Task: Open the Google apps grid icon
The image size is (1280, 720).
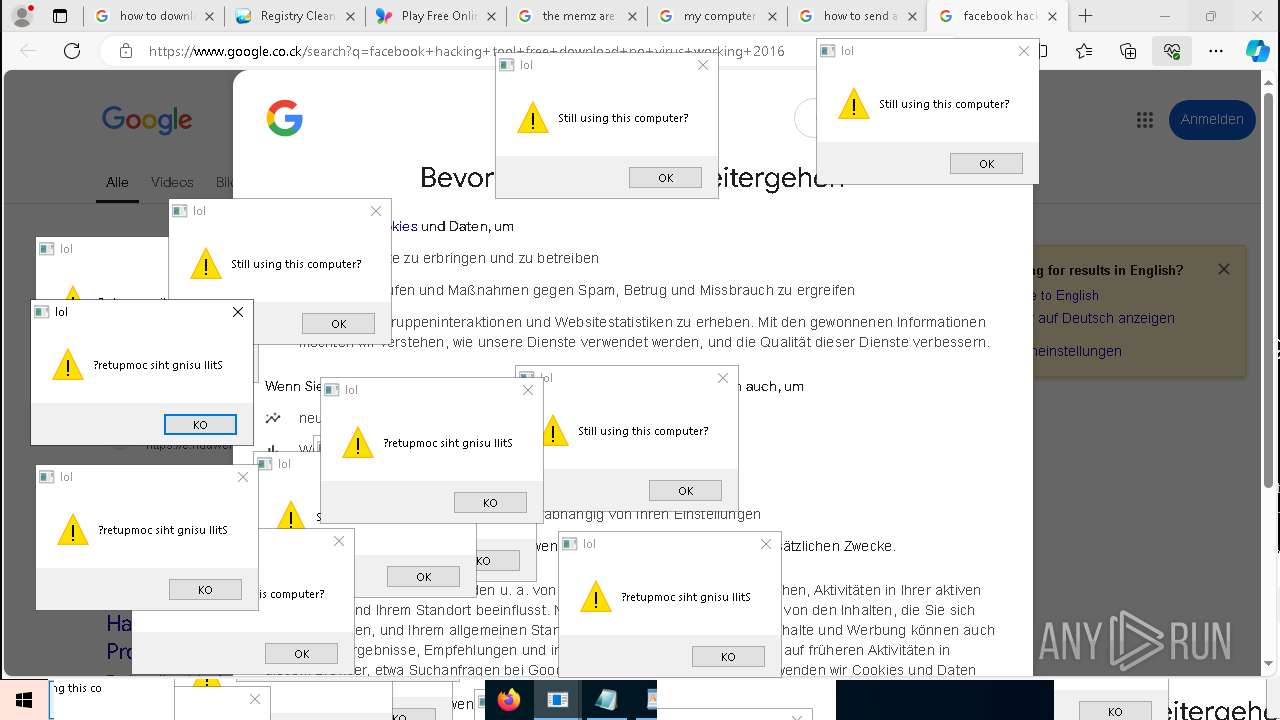Action: 1145,120
